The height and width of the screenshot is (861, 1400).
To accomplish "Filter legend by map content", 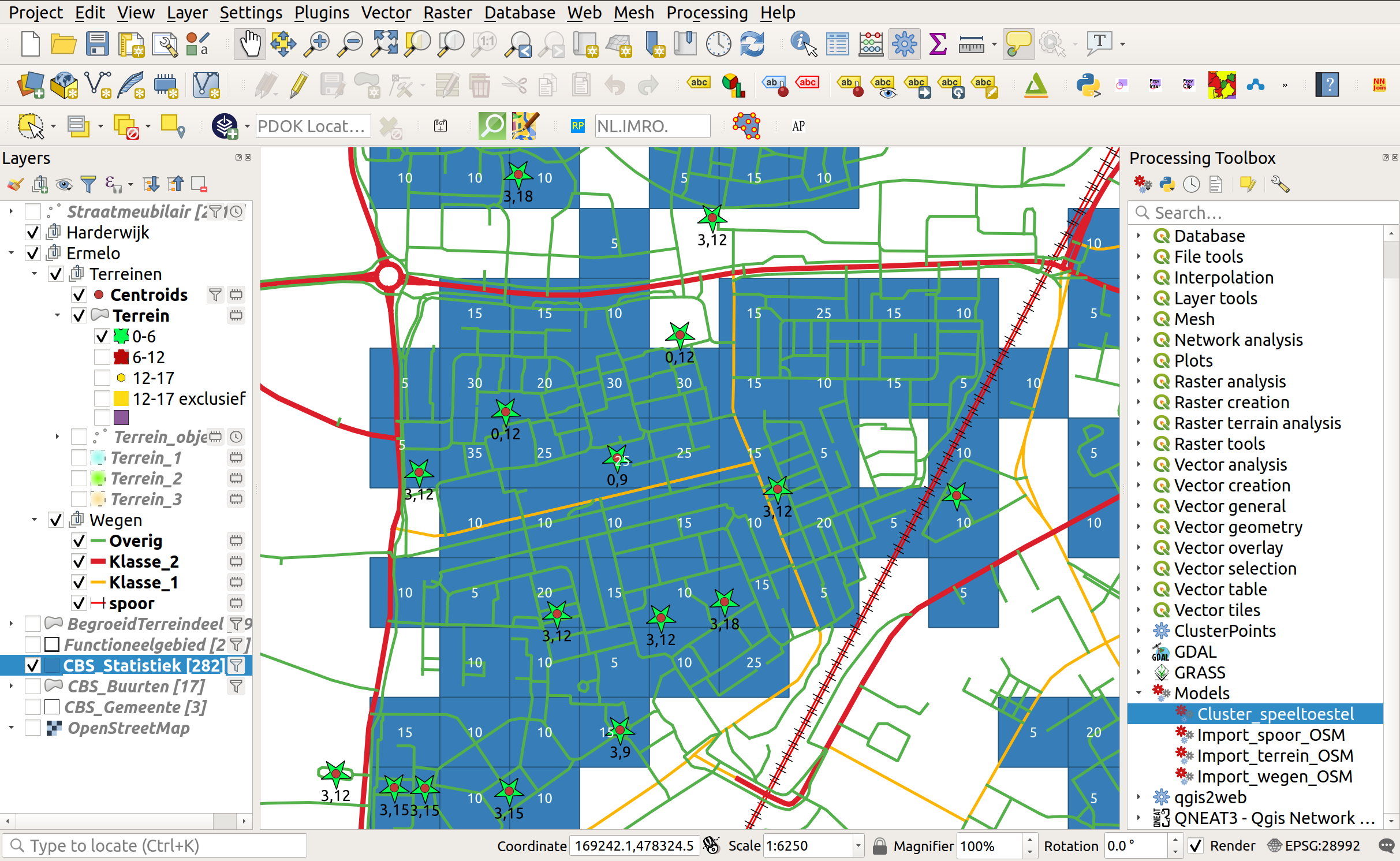I will [88, 185].
